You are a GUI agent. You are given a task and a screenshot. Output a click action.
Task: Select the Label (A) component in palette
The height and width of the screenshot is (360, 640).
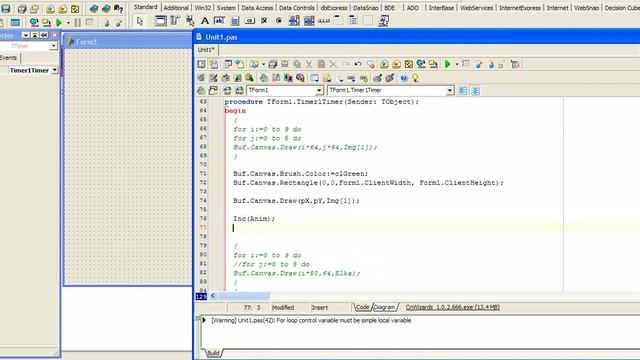point(205,21)
